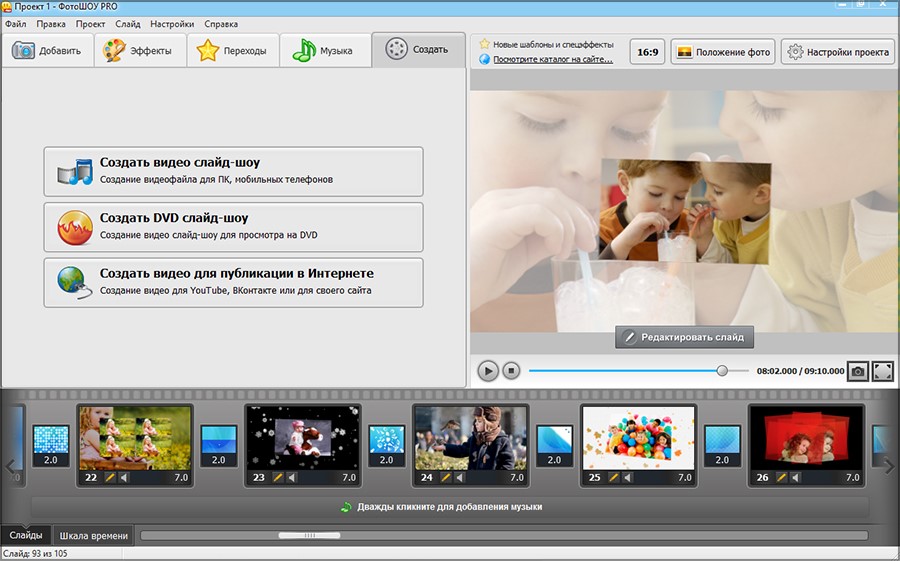Click slide 24 duration 7.0
The width and height of the screenshot is (900, 561).
[x=517, y=477]
